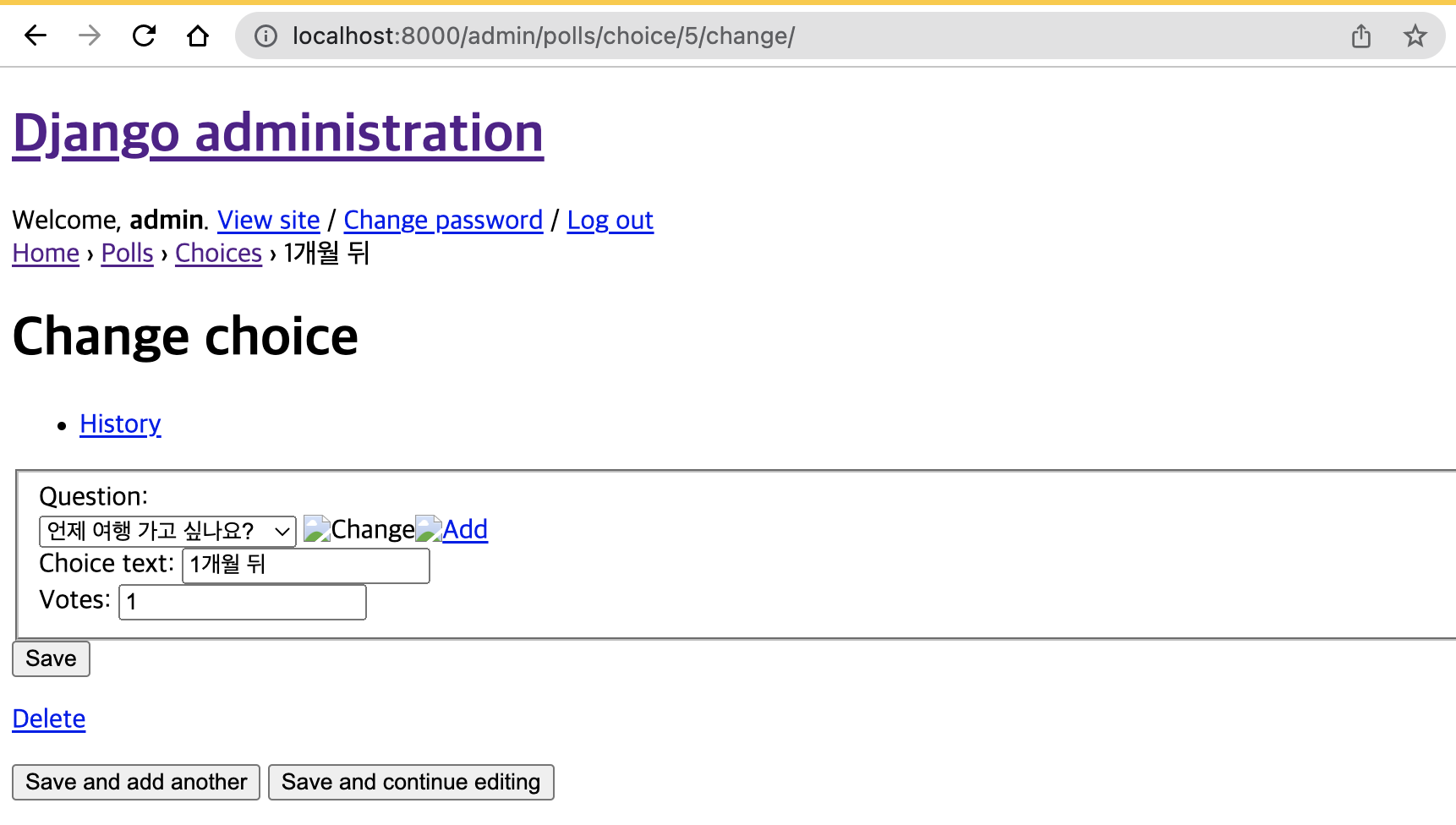Go to Polls breadcrumb
The height and width of the screenshot is (825, 1456).
(128, 253)
